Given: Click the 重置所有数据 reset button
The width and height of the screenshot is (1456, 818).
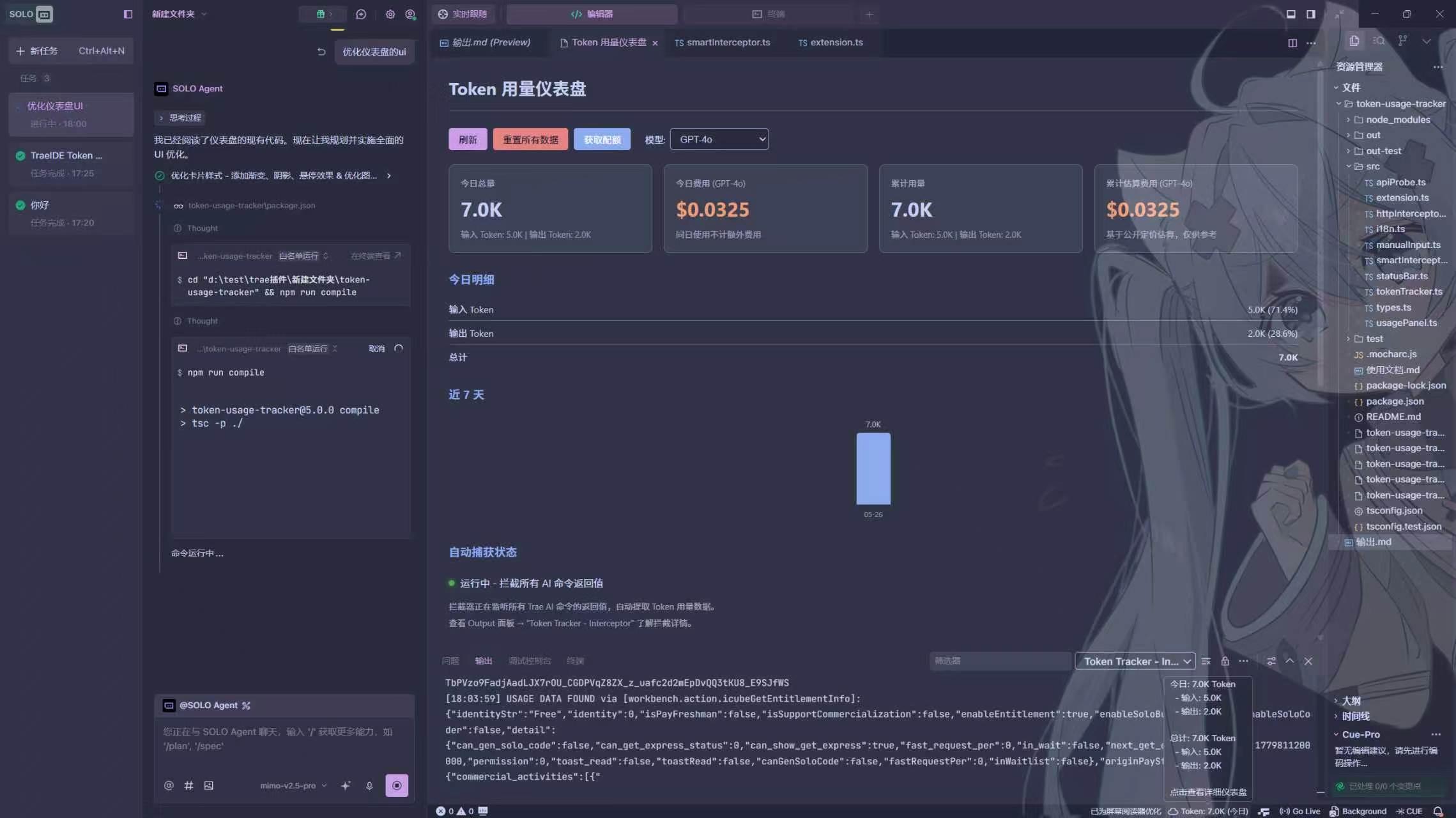Looking at the screenshot, I should [x=530, y=139].
